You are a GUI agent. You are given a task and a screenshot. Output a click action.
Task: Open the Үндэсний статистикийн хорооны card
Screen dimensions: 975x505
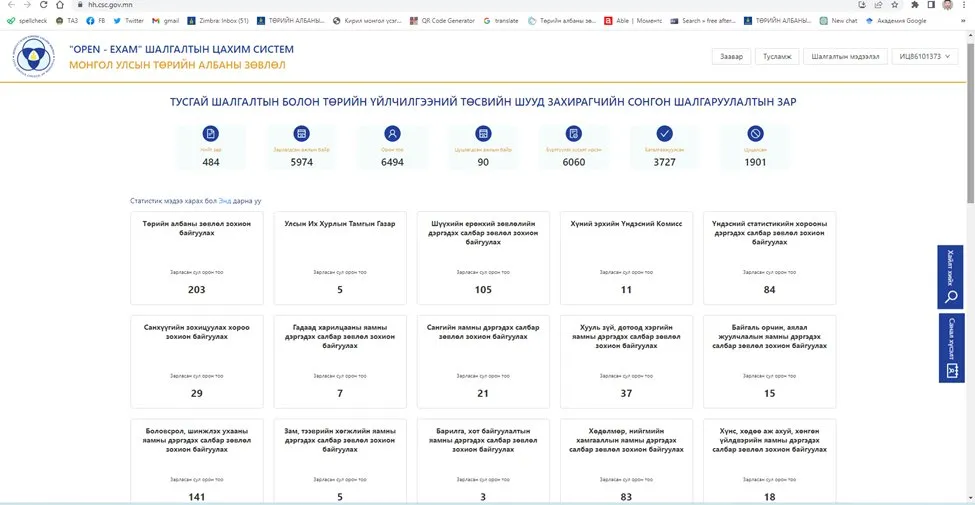coord(769,258)
